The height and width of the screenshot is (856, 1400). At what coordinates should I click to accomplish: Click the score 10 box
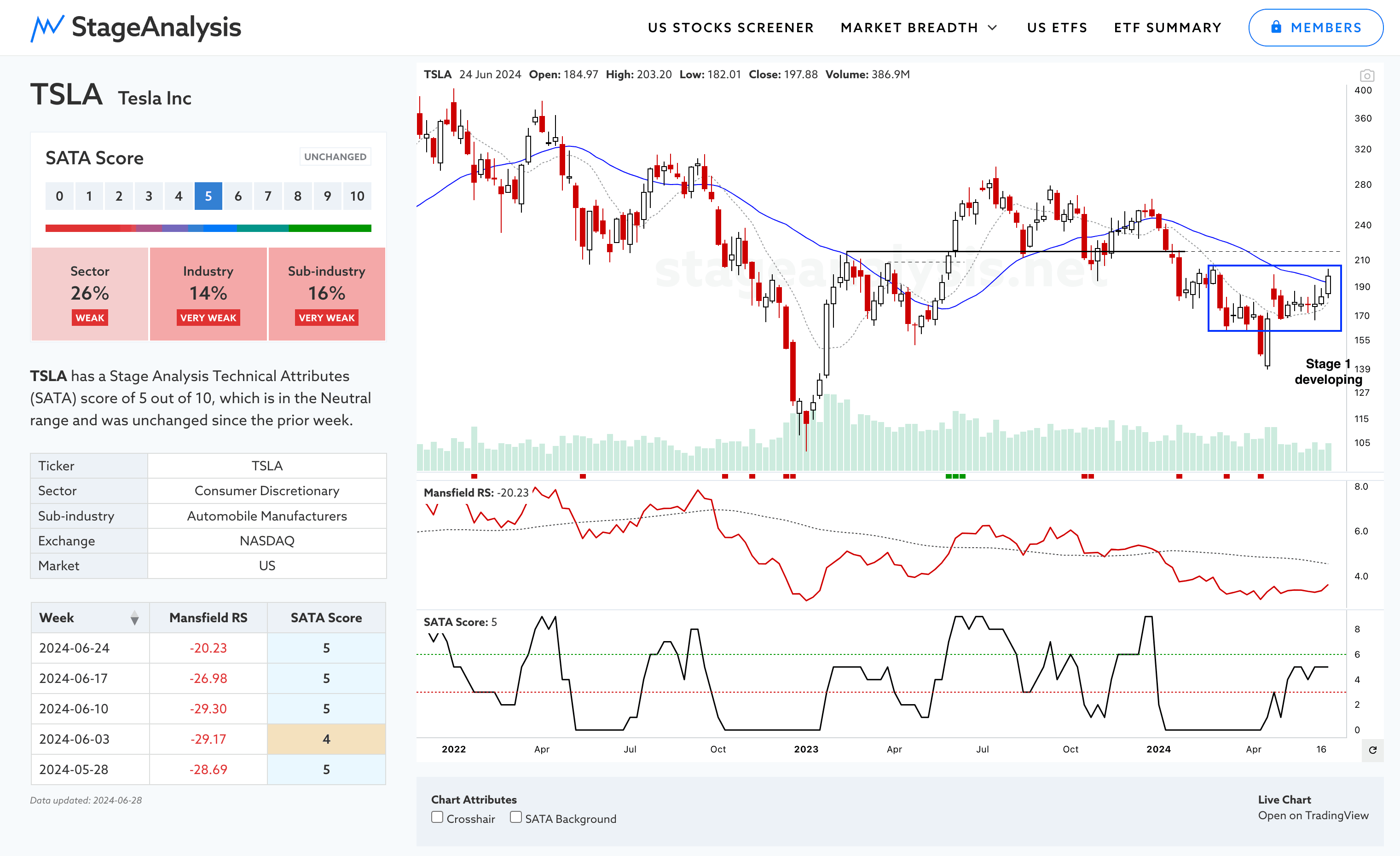coord(357,196)
